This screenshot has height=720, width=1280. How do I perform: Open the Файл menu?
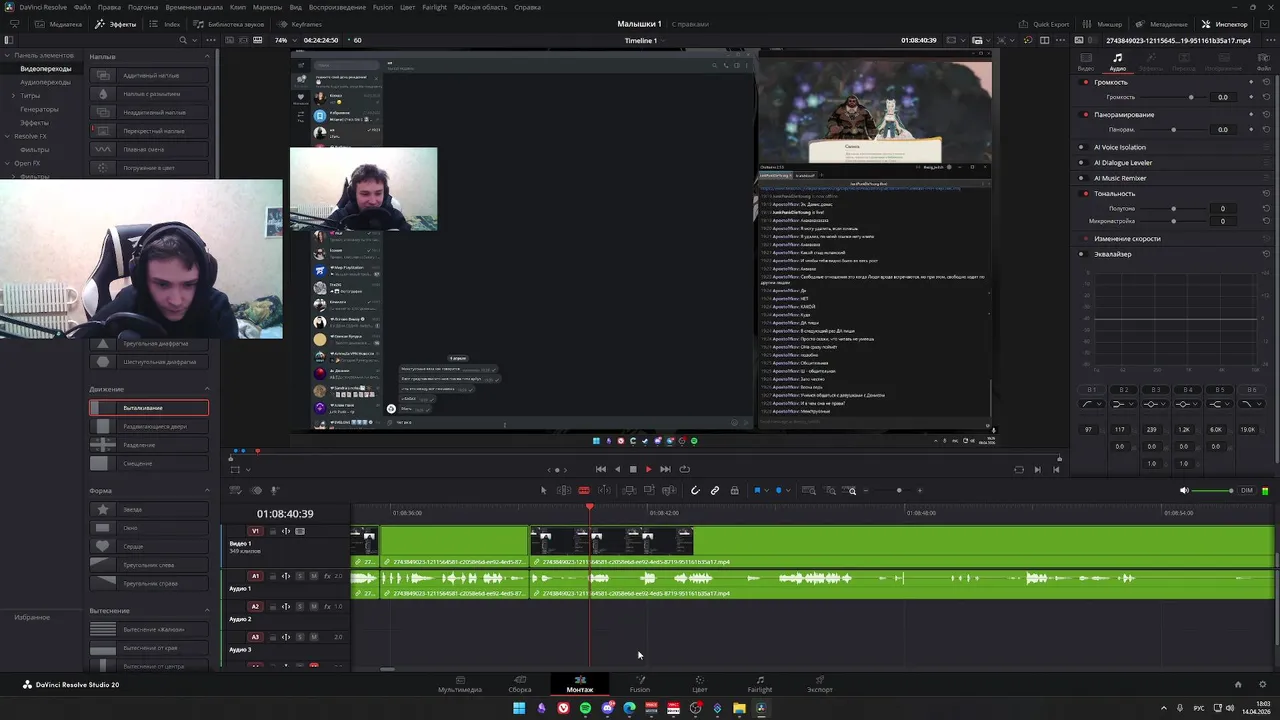coord(82,7)
